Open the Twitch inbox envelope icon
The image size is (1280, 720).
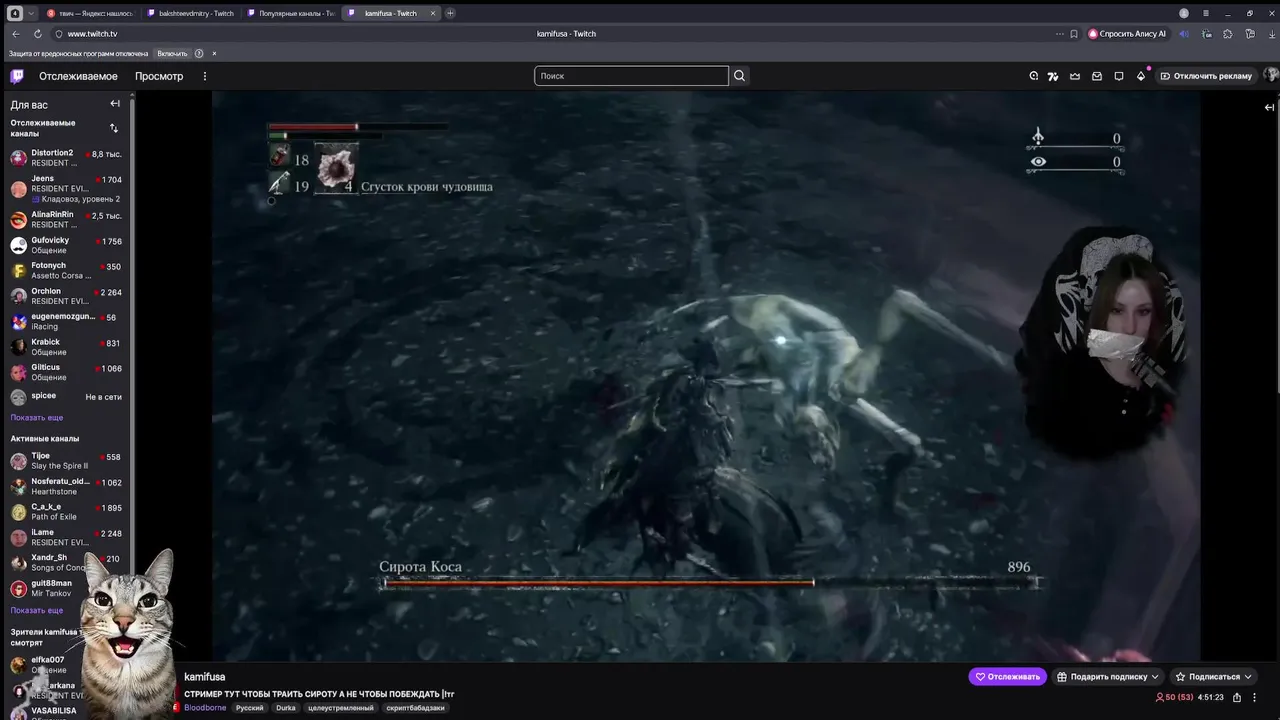coord(1097,76)
